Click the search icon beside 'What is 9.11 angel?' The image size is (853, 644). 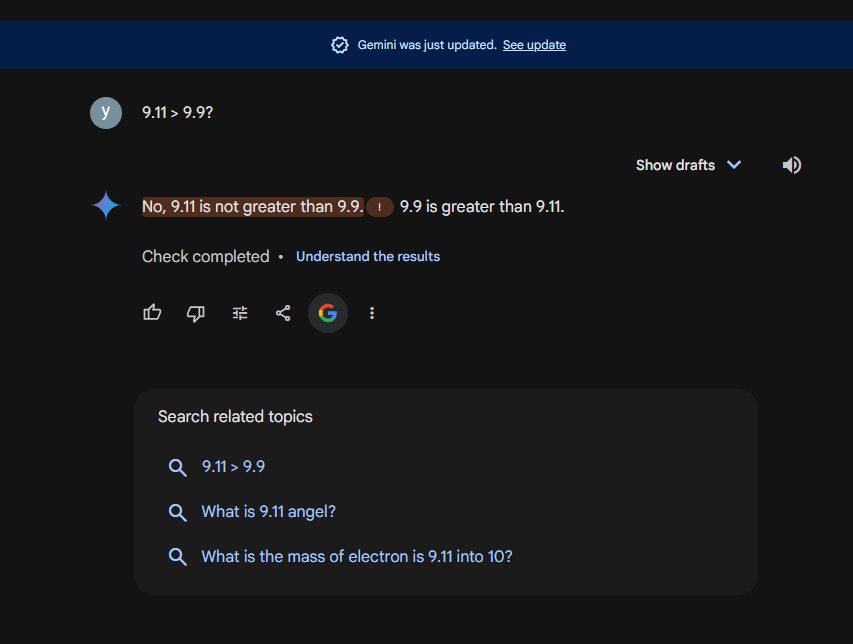(x=177, y=512)
